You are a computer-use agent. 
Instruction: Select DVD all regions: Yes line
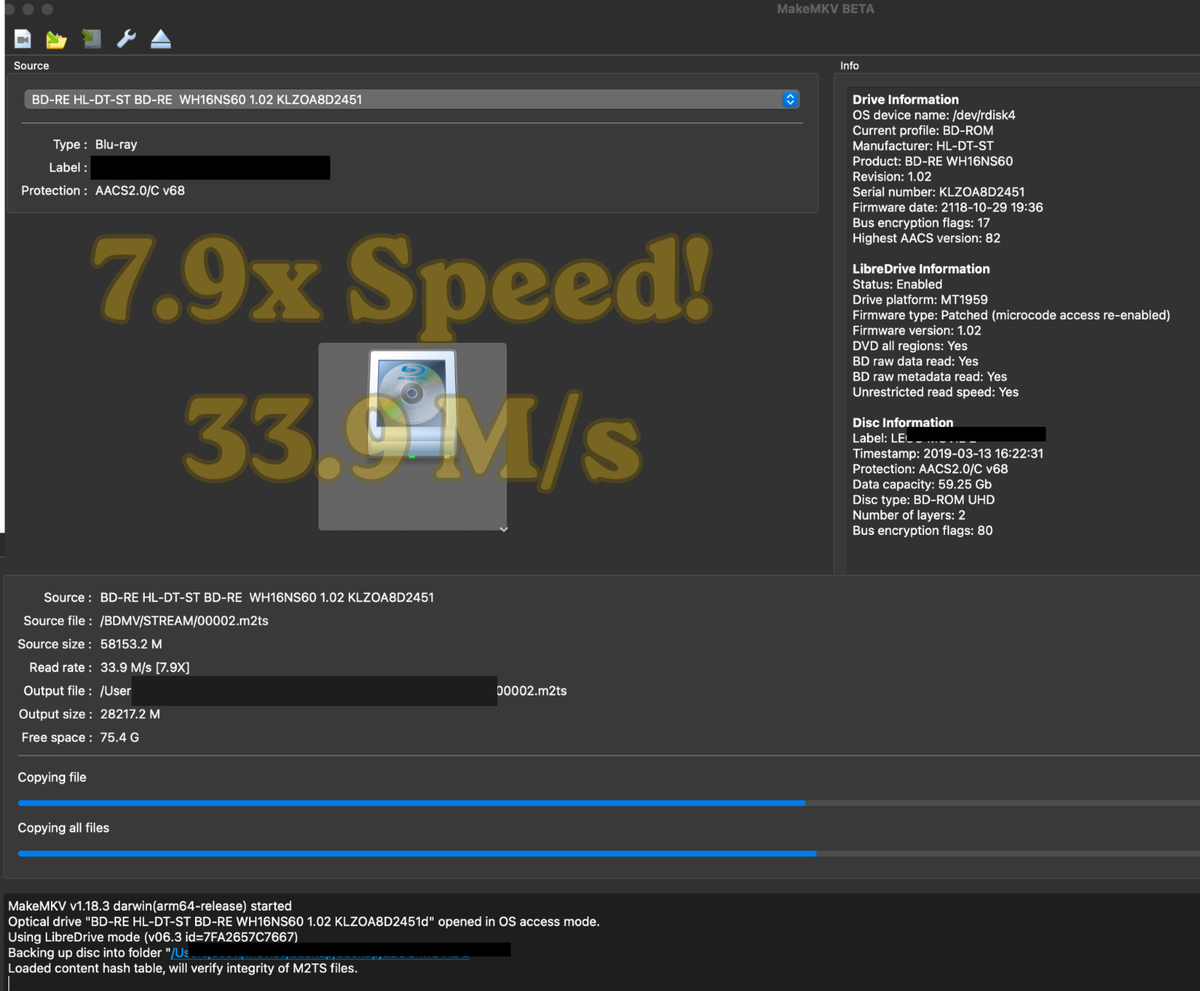pyautogui.click(x=910, y=346)
